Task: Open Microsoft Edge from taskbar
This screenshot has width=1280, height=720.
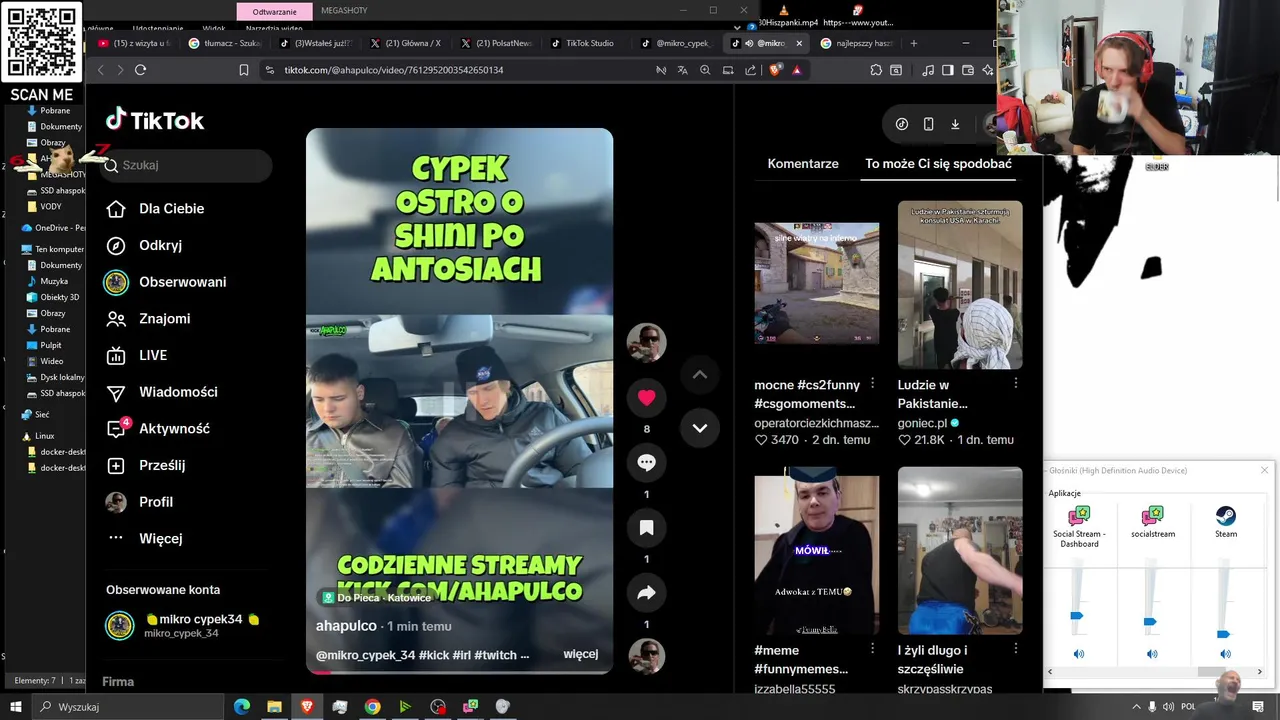Action: (241, 707)
